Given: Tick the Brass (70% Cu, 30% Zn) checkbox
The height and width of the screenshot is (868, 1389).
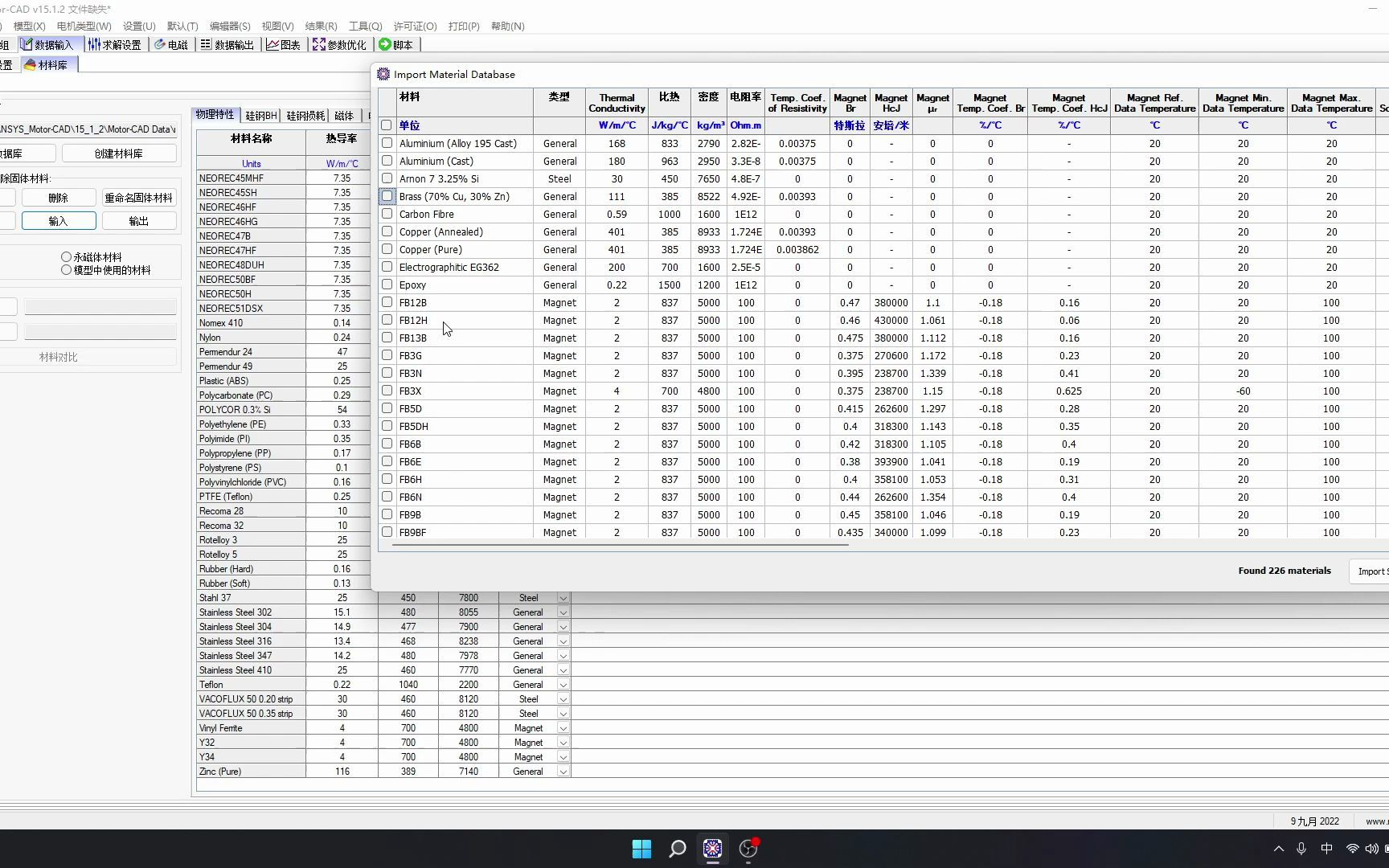Looking at the screenshot, I should click(387, 196).
